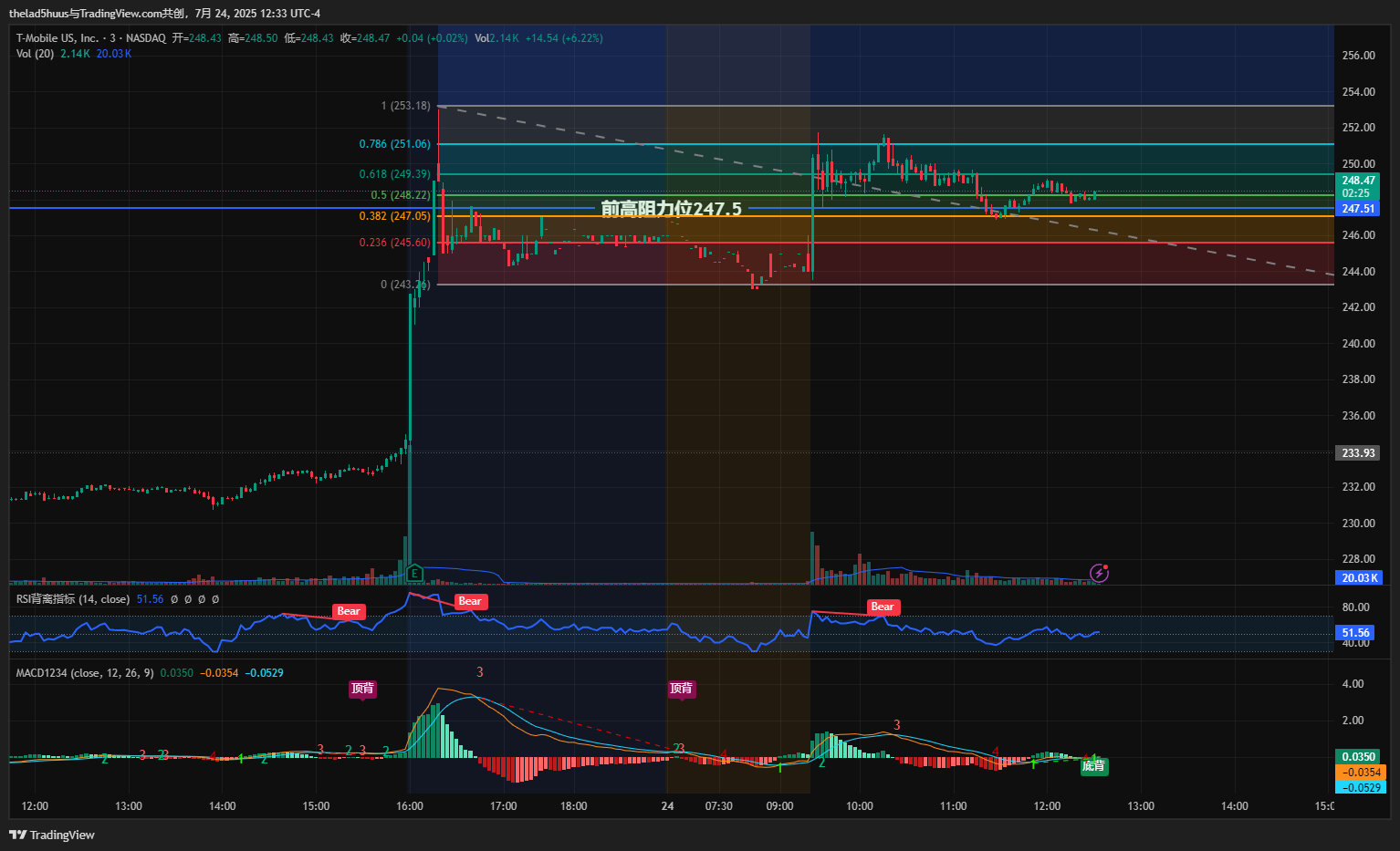Image resolution: width=1400 pixels, height=851 pixels.
Task: Click the purple lightning bolt event icon
Action: [x=1100, y=573]
